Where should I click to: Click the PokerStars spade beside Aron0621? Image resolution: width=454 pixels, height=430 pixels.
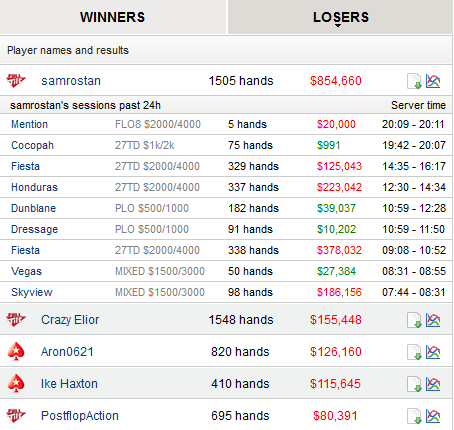16,351
